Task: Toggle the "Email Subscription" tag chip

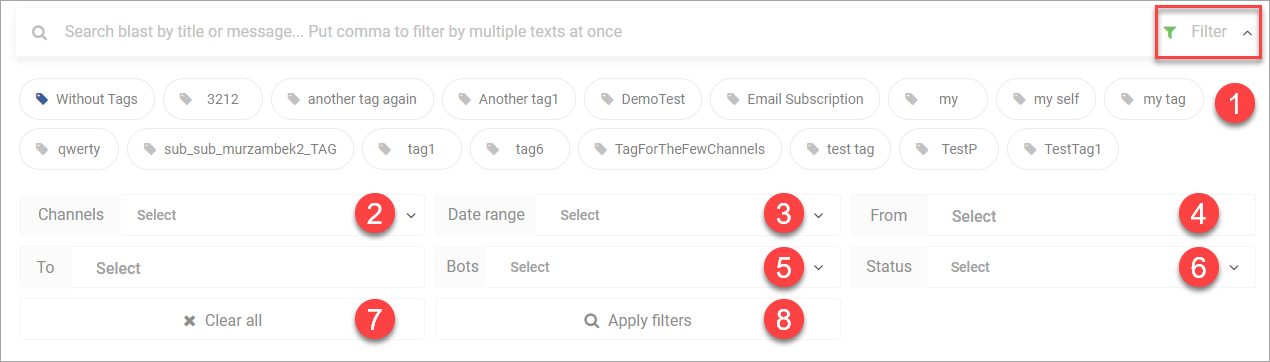Action: 795,99
